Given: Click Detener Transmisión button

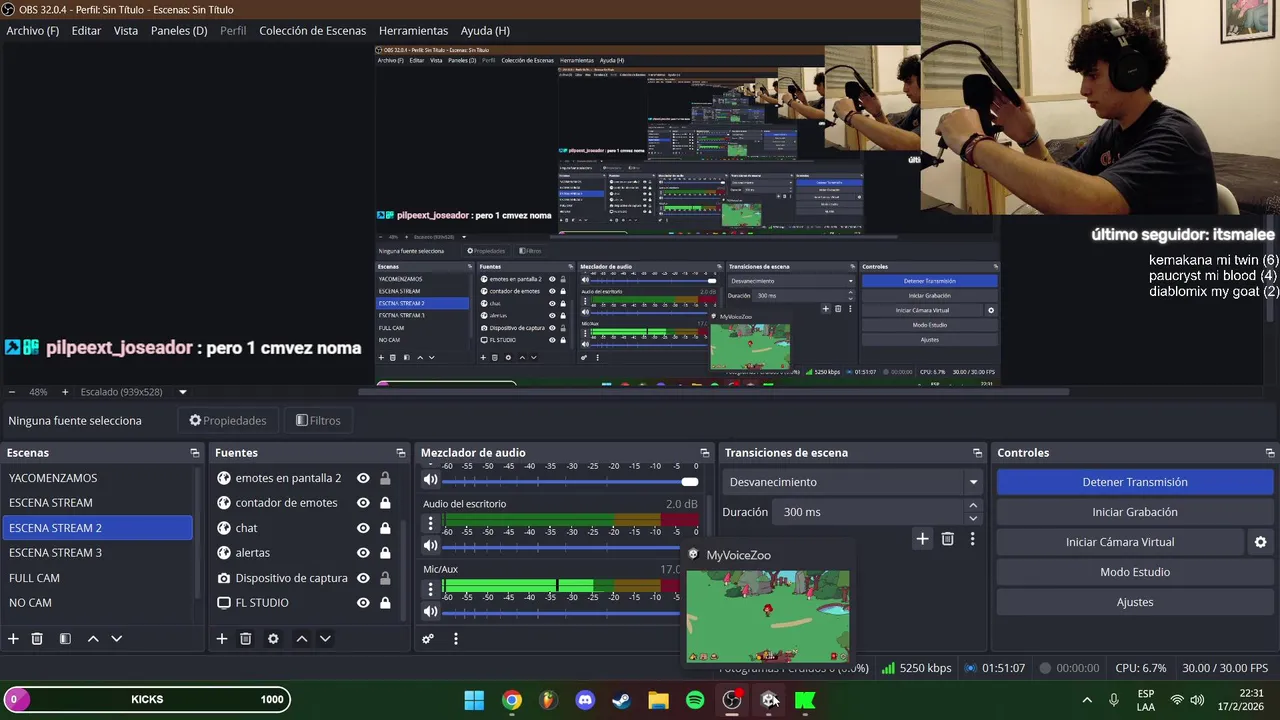Looking at the screenshot, I should pos(1134,482).
